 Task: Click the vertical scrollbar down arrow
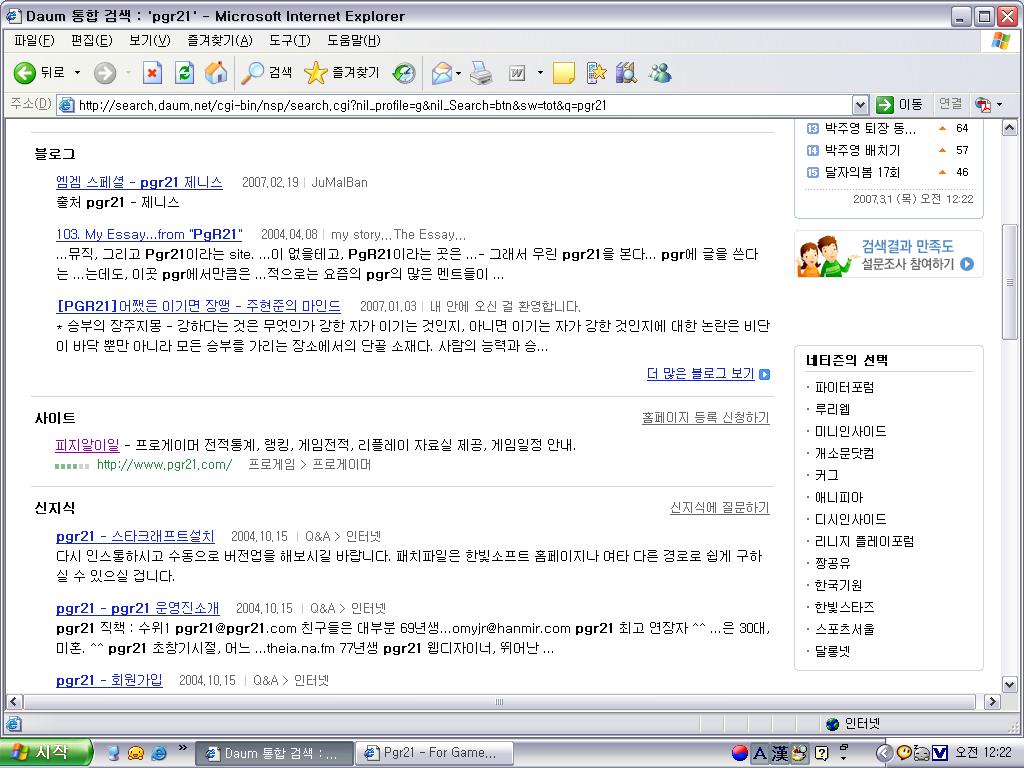click(x=1010, y=685)
